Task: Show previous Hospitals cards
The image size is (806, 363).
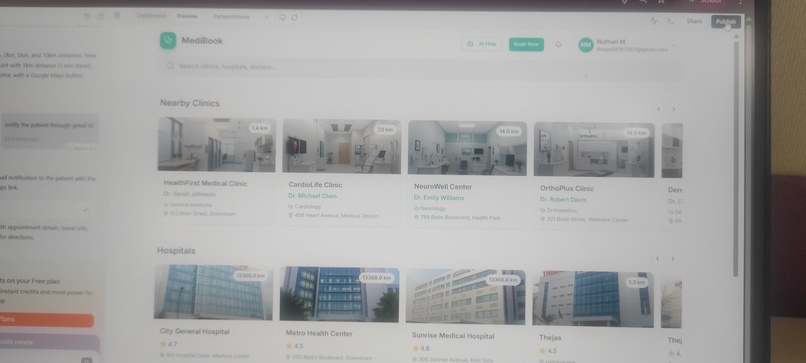Action: click(x=657, y=259)
